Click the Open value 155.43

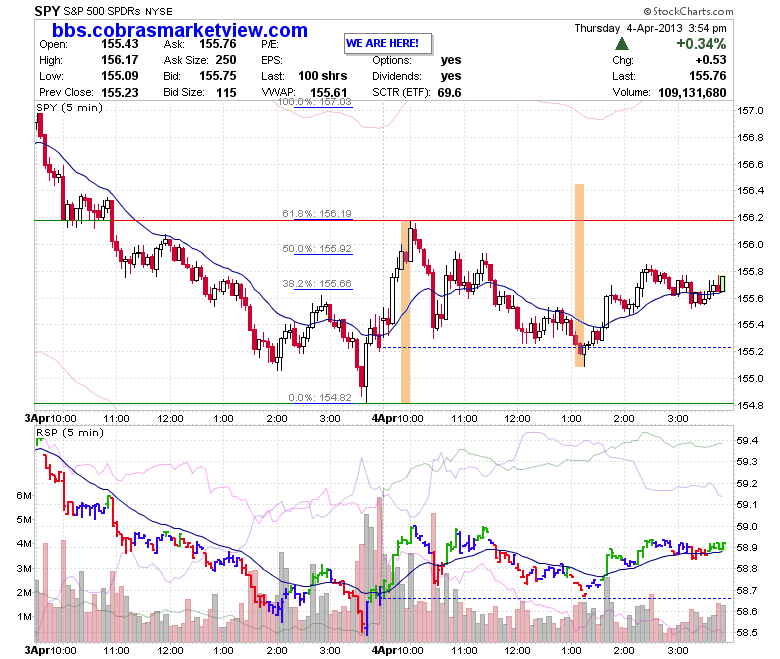click(x=120, y=44)
